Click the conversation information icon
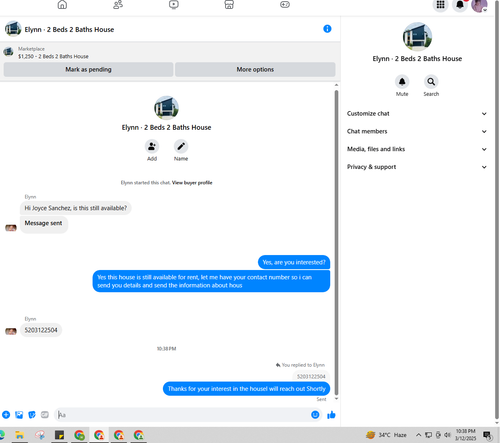500x443 pixels. [327, 29]
